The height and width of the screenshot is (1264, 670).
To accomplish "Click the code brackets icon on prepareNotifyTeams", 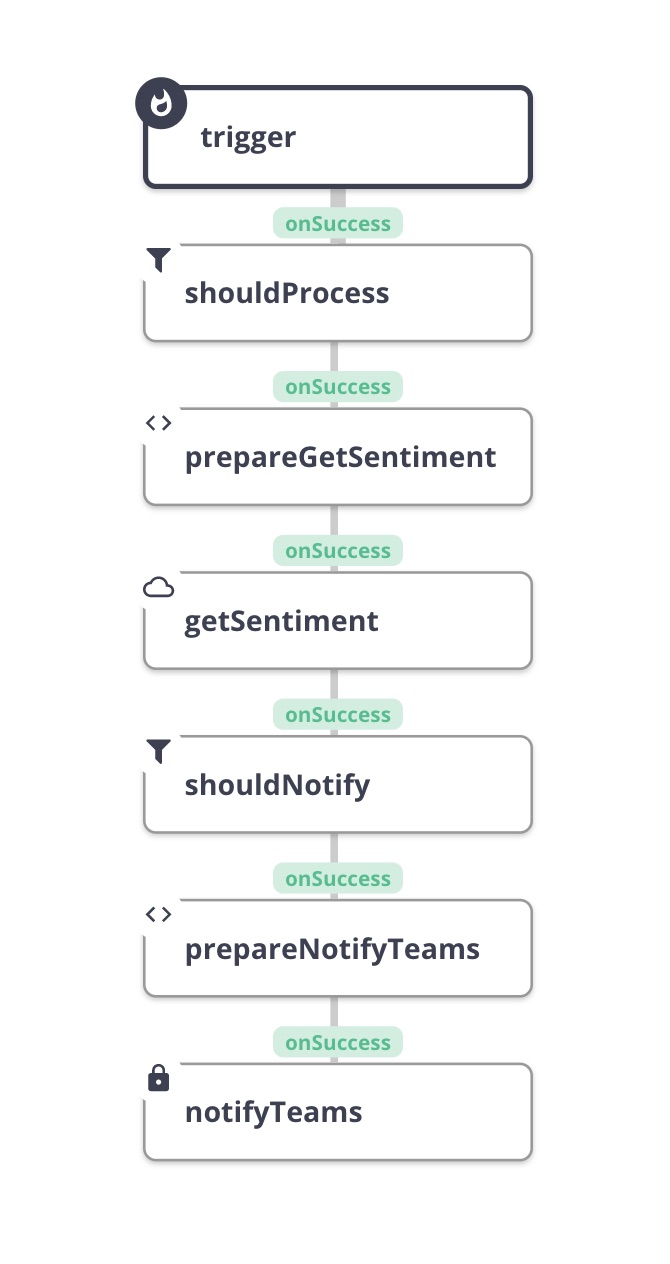I will 158,914.
